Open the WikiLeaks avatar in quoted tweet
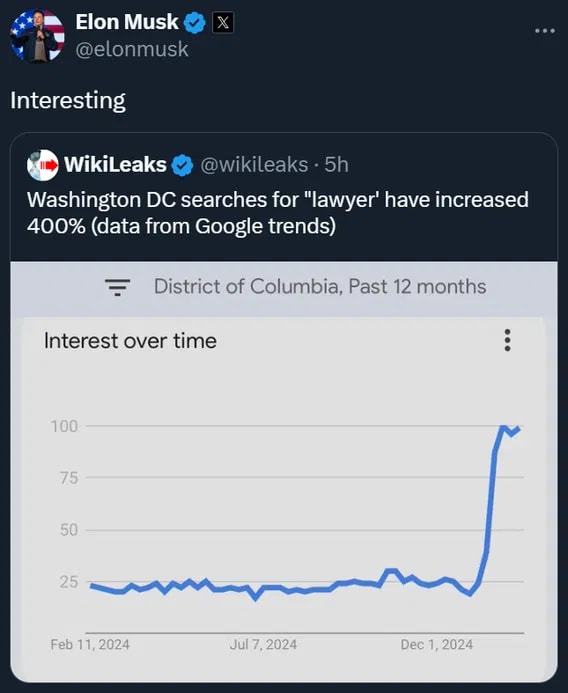 pyautogui.click(x=42, y=165)
